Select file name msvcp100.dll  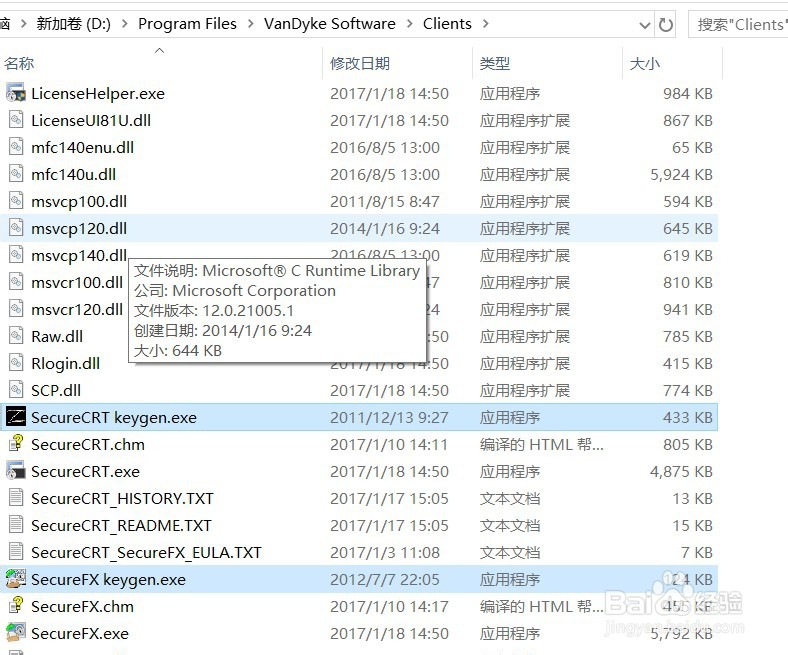tap(79, 201)
